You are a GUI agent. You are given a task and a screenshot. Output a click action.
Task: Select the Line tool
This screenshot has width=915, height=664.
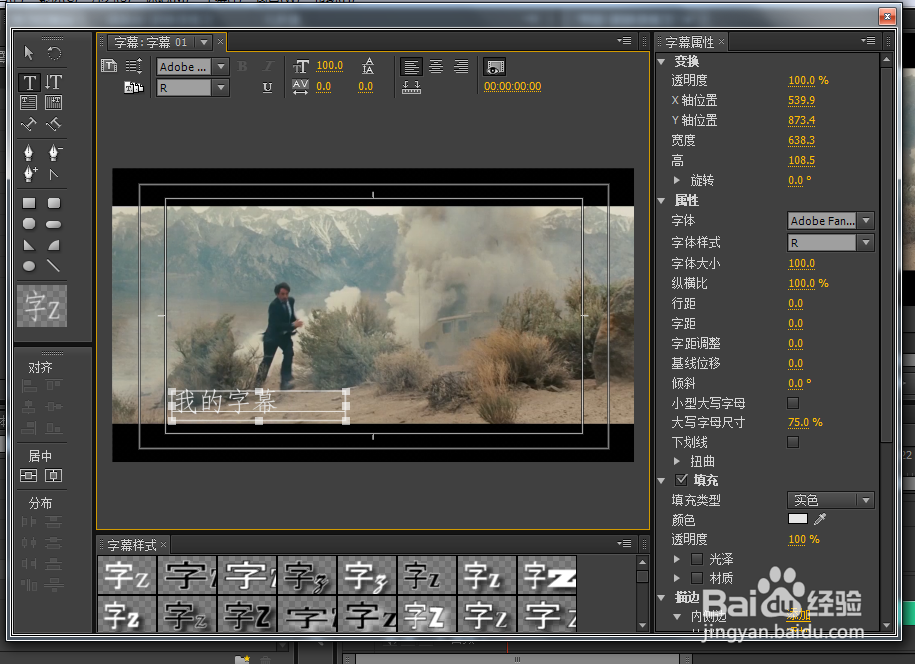coord(54,266)
